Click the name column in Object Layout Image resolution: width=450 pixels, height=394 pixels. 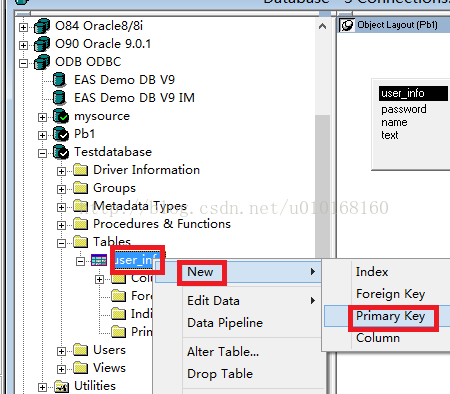(x=394, y=122)
